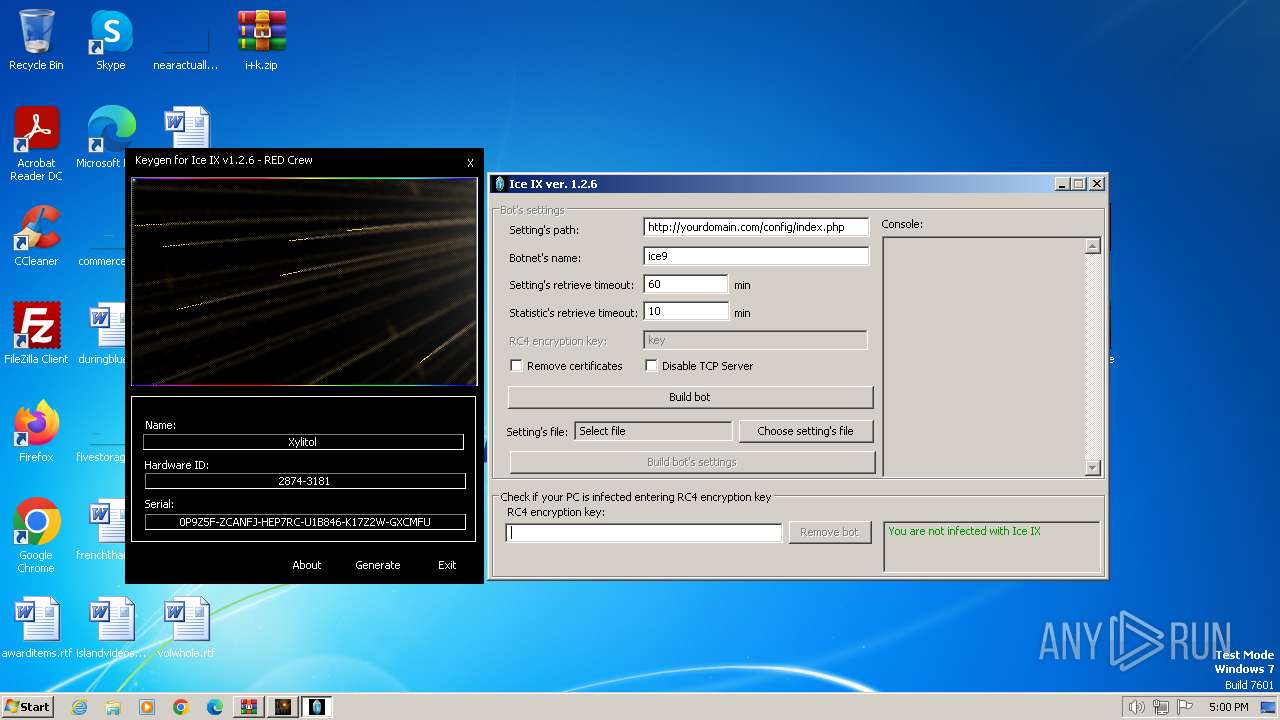Open the Google Chrome desktop shortcut
1280x720 pixels.
(x=36, y=536)
